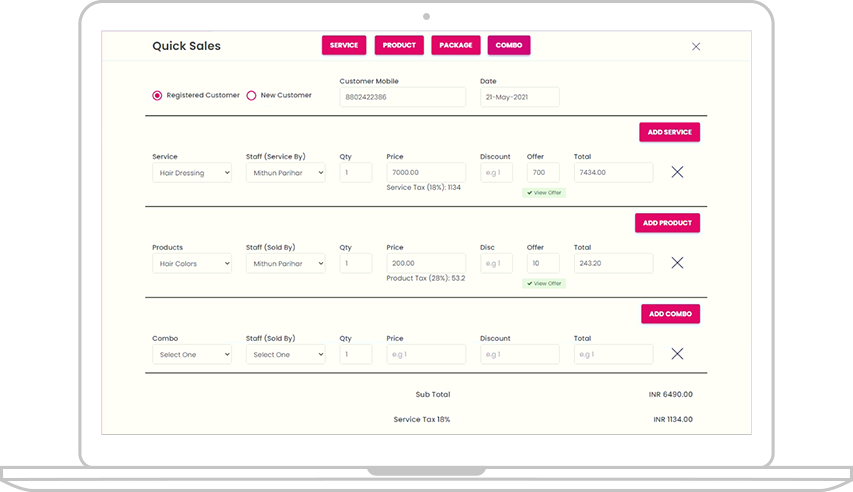
Task: Click the Customer Mobile input field
Action: (402, 97)
